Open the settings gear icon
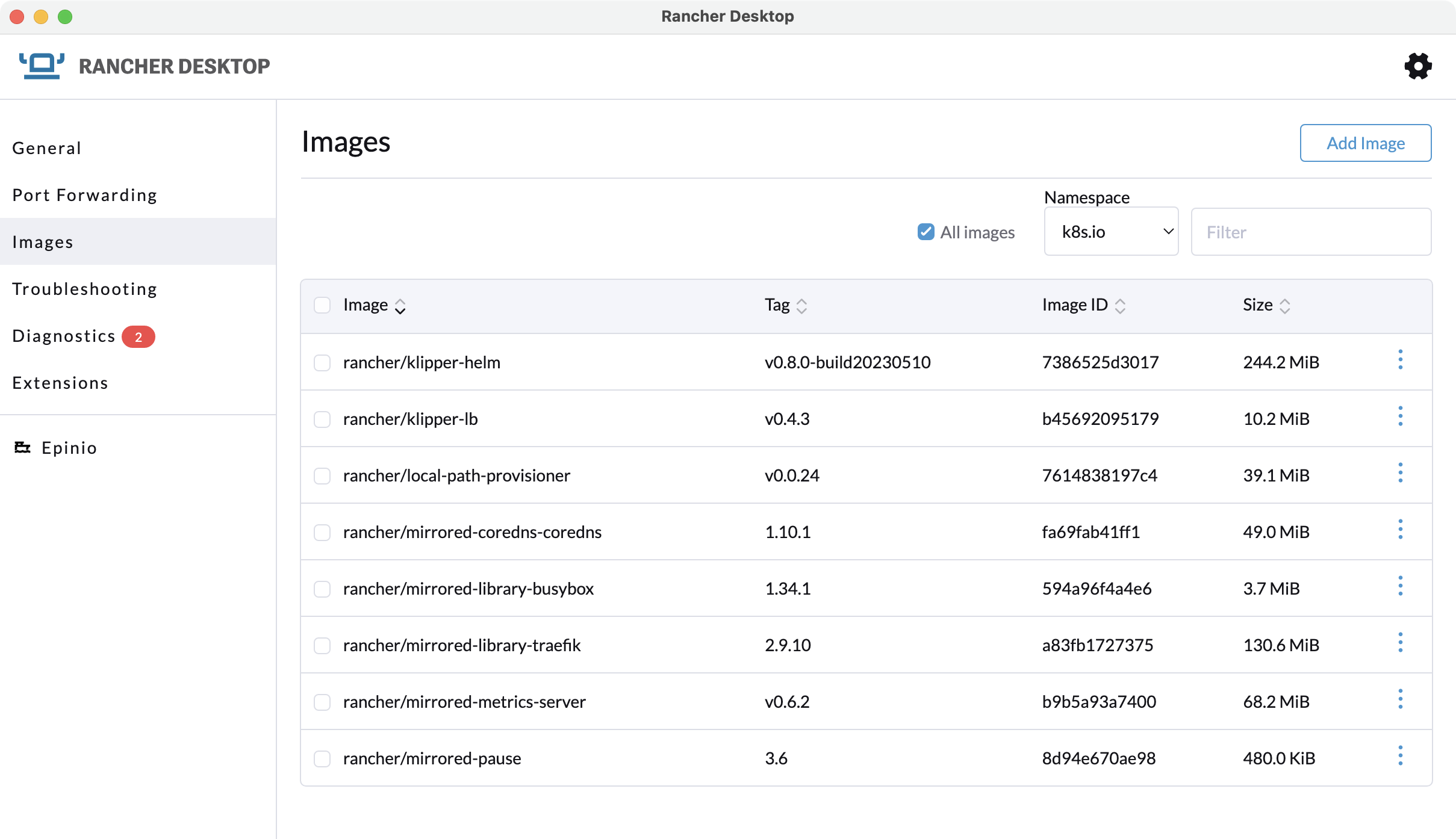Image resolution: width=1456 pixels, height=839 pixels. pos(1417,66)
